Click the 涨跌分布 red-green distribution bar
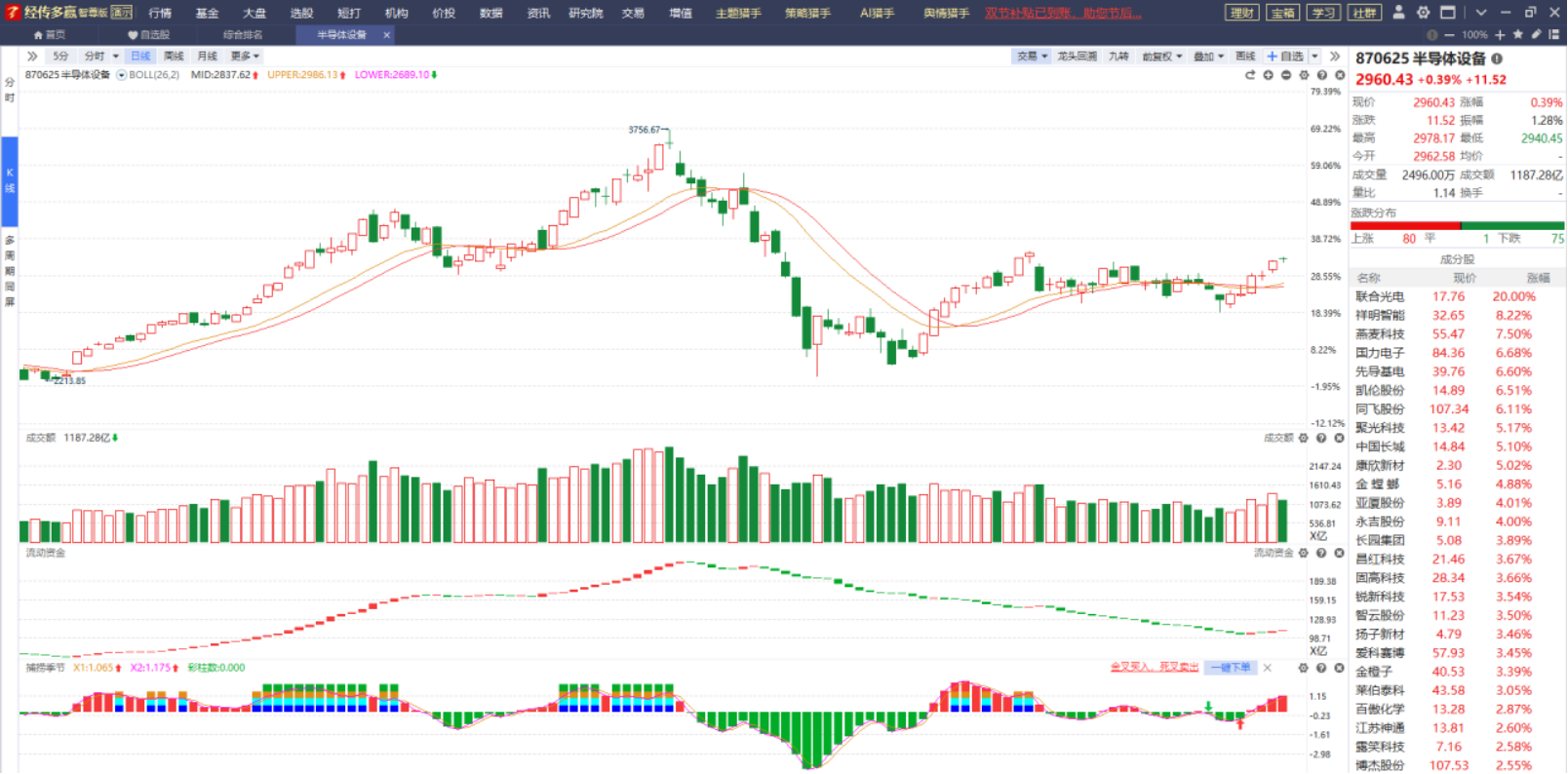The image size is (1568, 774). pyautogui.click(x=1457, y=225)
